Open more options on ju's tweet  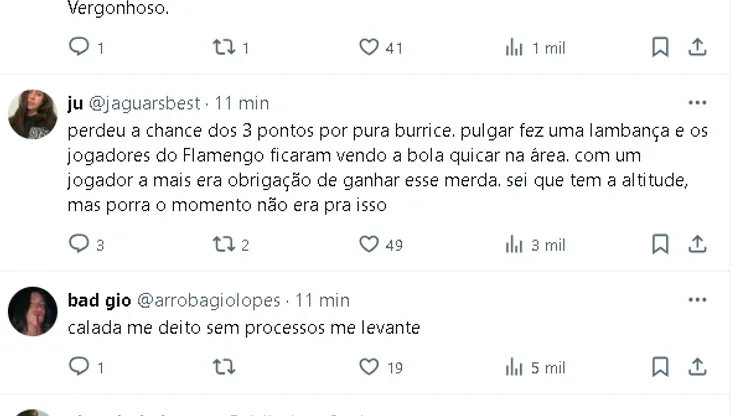click(697, 103)
